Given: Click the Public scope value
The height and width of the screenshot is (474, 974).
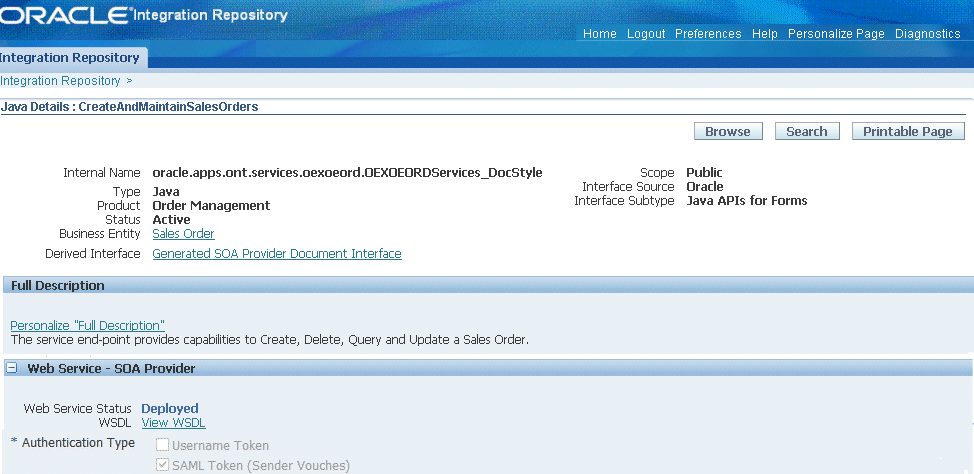Looking at the screenshot, I should point(704,173).
